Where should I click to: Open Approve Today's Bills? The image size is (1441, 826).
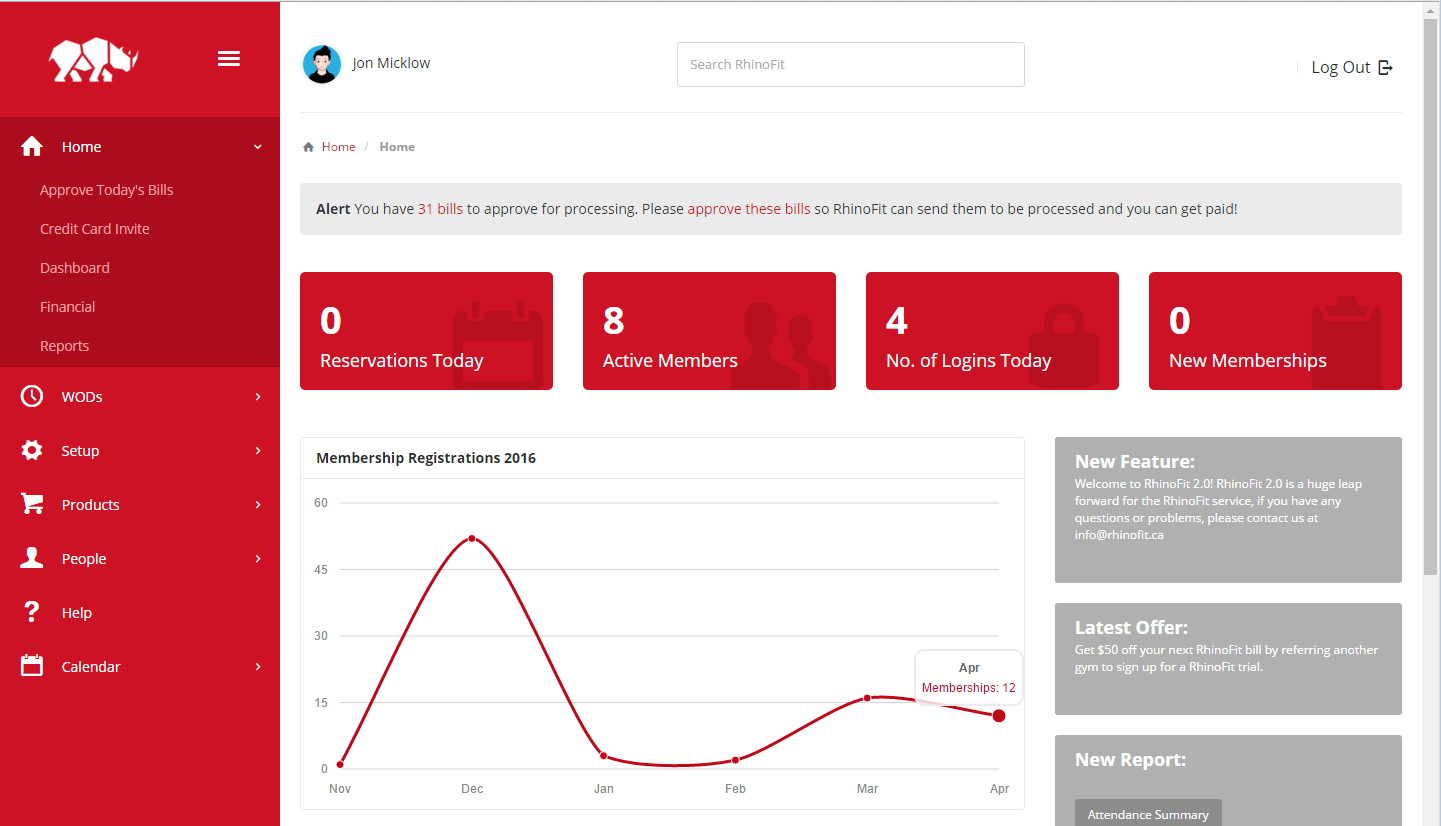pyautogui.click(x=107, y=190)
